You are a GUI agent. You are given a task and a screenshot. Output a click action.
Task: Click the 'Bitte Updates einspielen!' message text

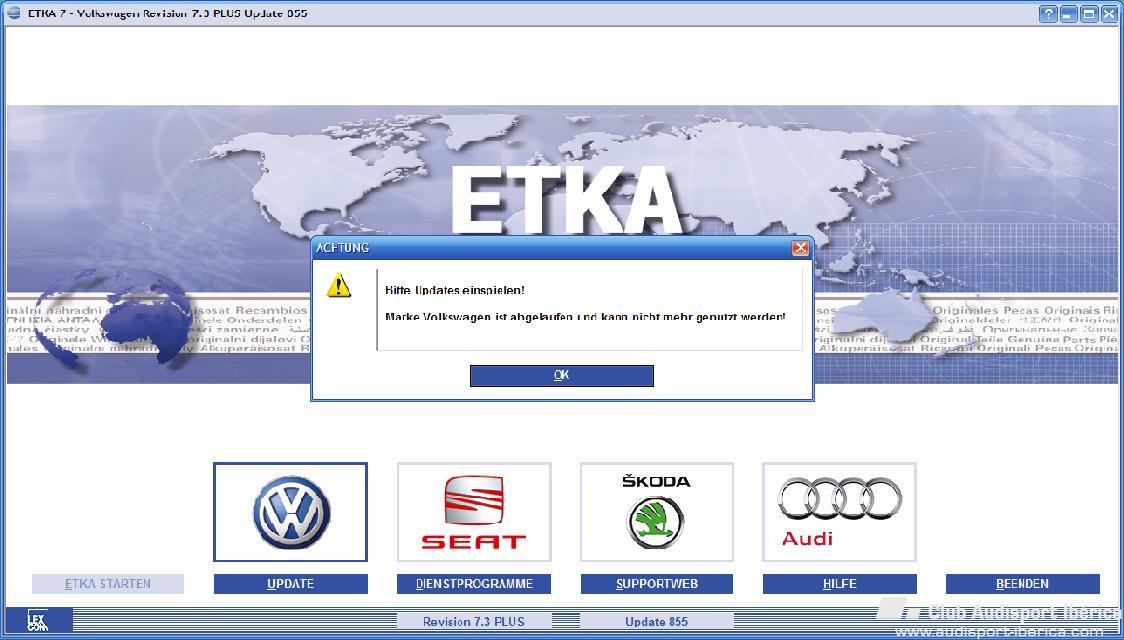[454, 290]
